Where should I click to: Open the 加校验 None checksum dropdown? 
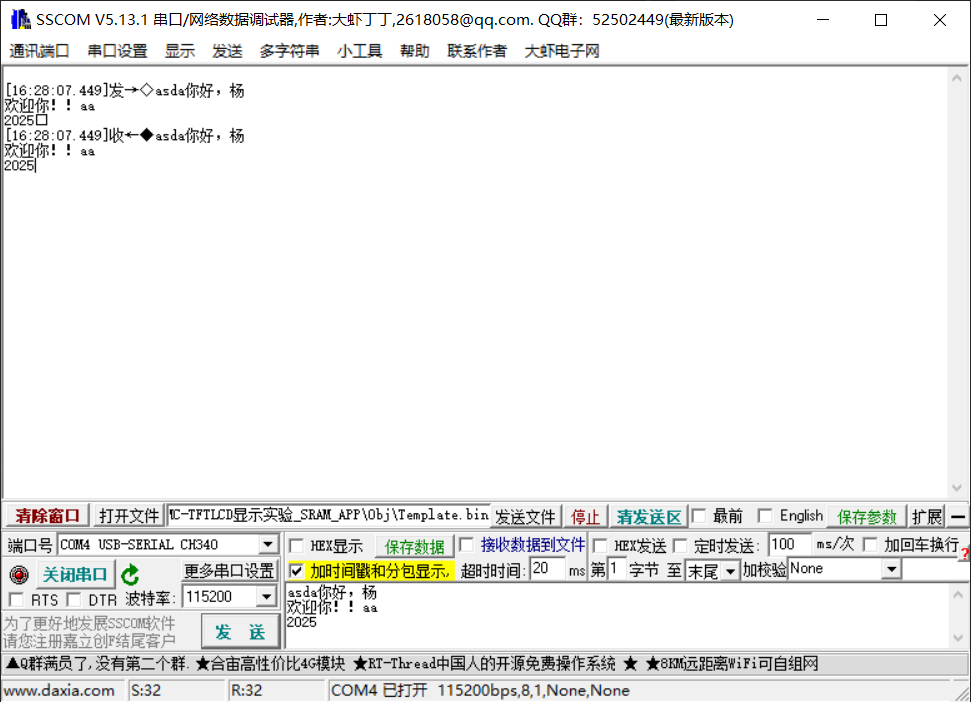893,569
